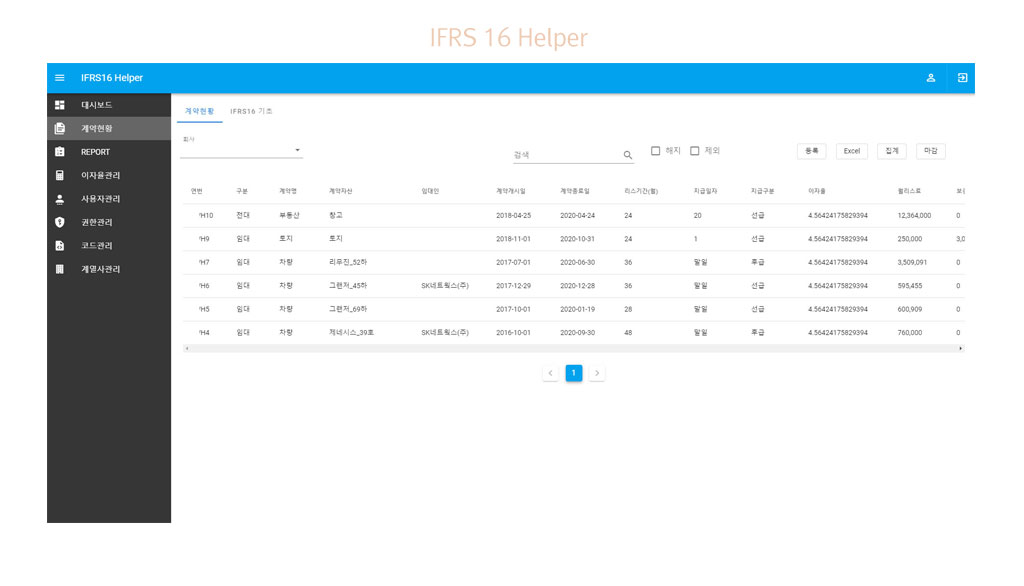
Task: Select the 계약현황 tab
Action: (x=200, y=111)
